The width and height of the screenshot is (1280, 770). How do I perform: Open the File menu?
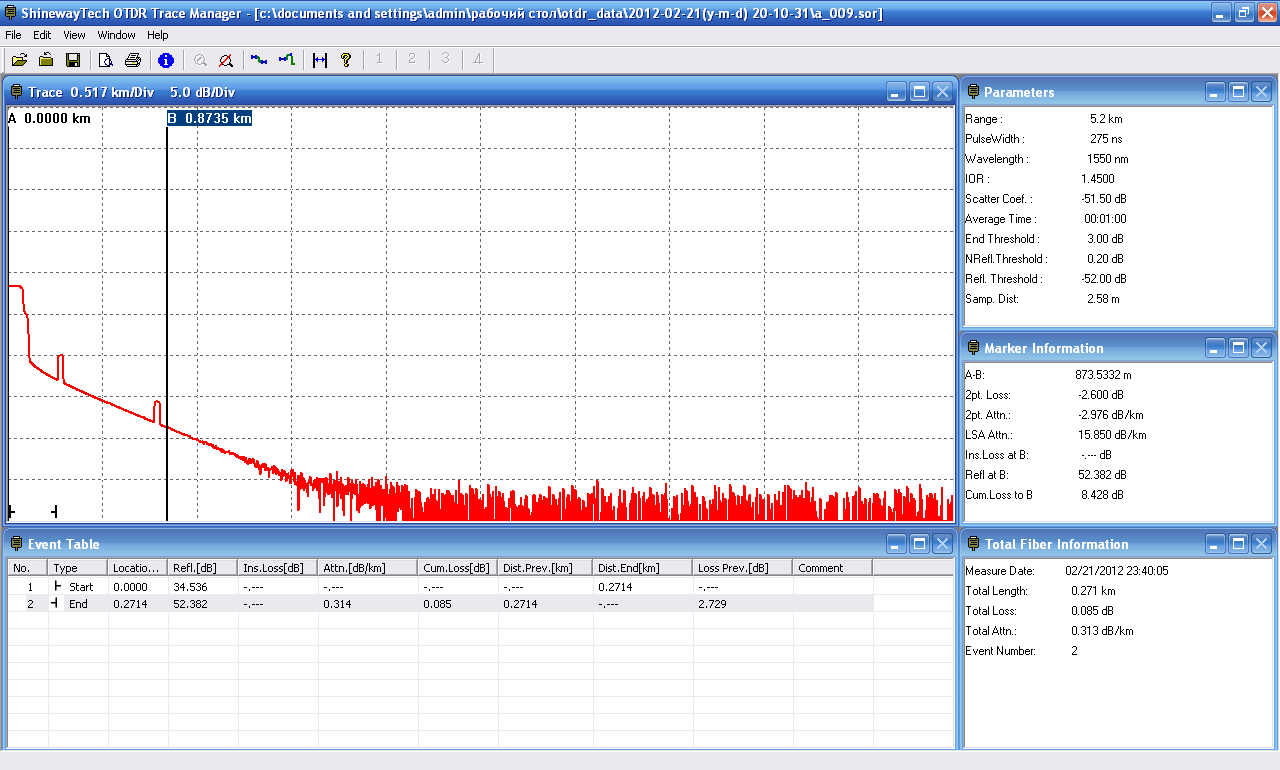pos(13,35)
